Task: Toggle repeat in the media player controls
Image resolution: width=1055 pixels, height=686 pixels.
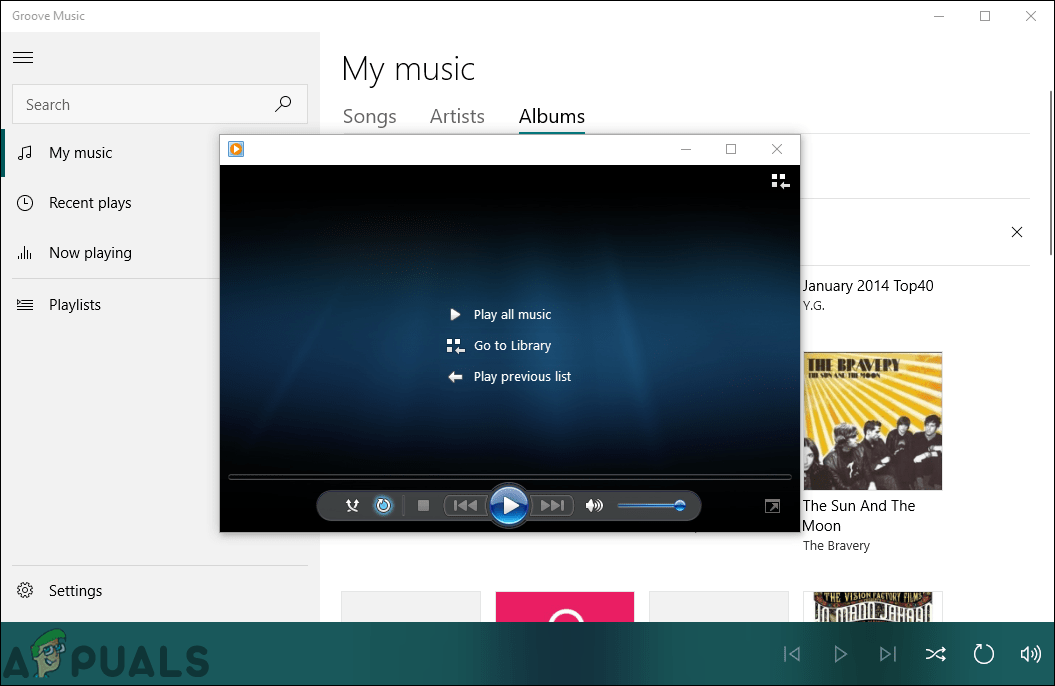Action: click(x=384, y=505)
